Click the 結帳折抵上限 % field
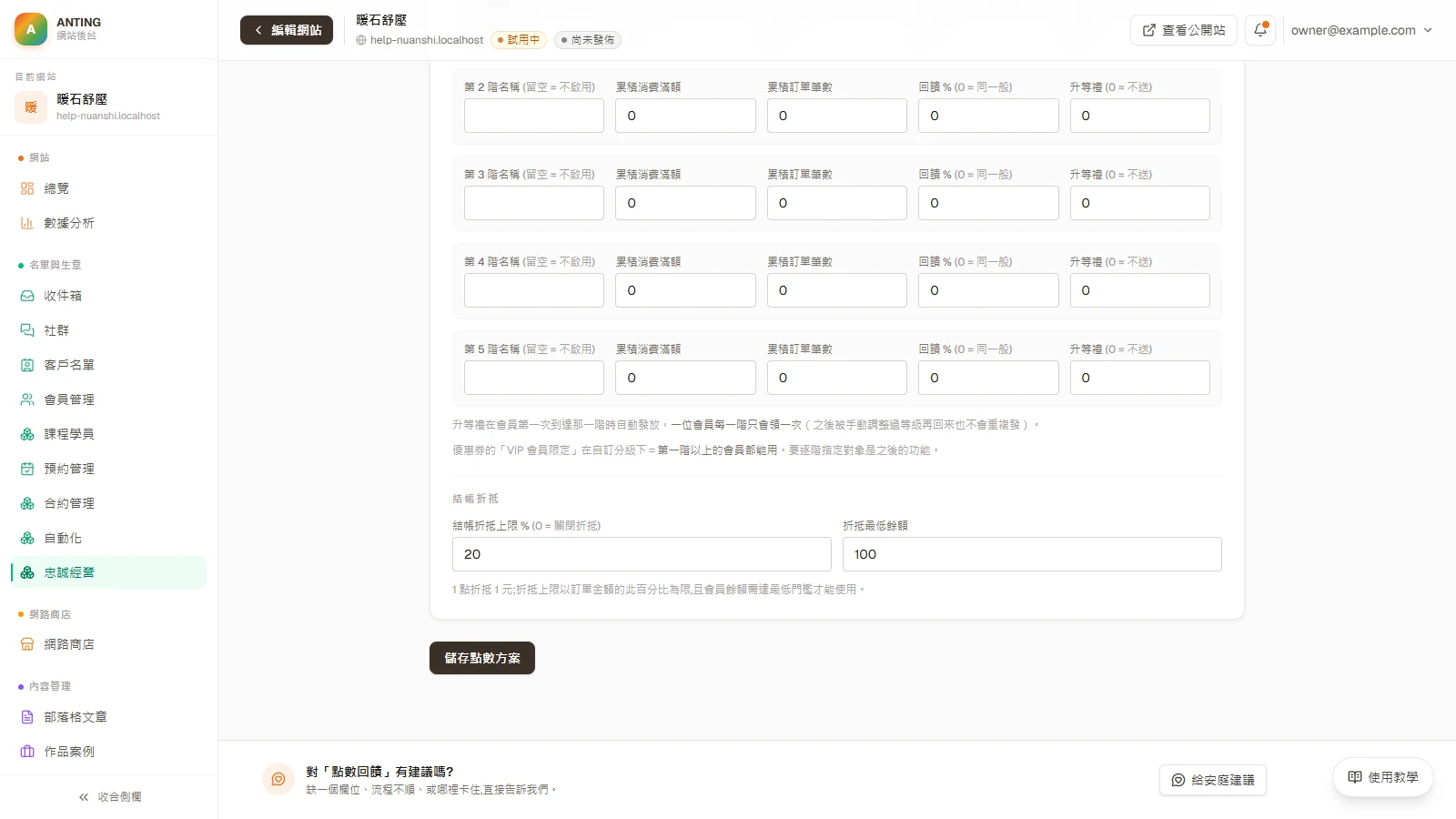 coord(642,554)
